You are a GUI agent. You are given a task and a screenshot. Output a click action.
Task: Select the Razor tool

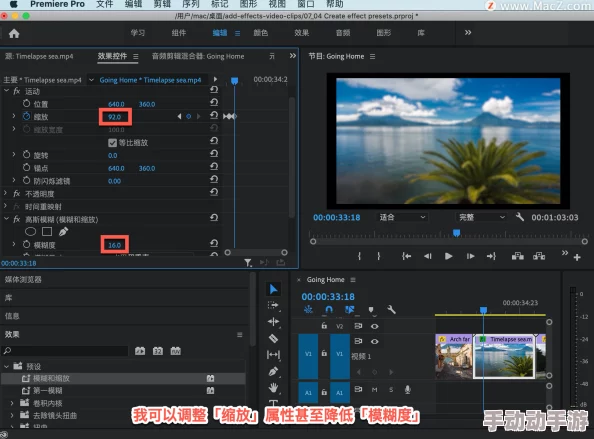click(x=273, y=338)
